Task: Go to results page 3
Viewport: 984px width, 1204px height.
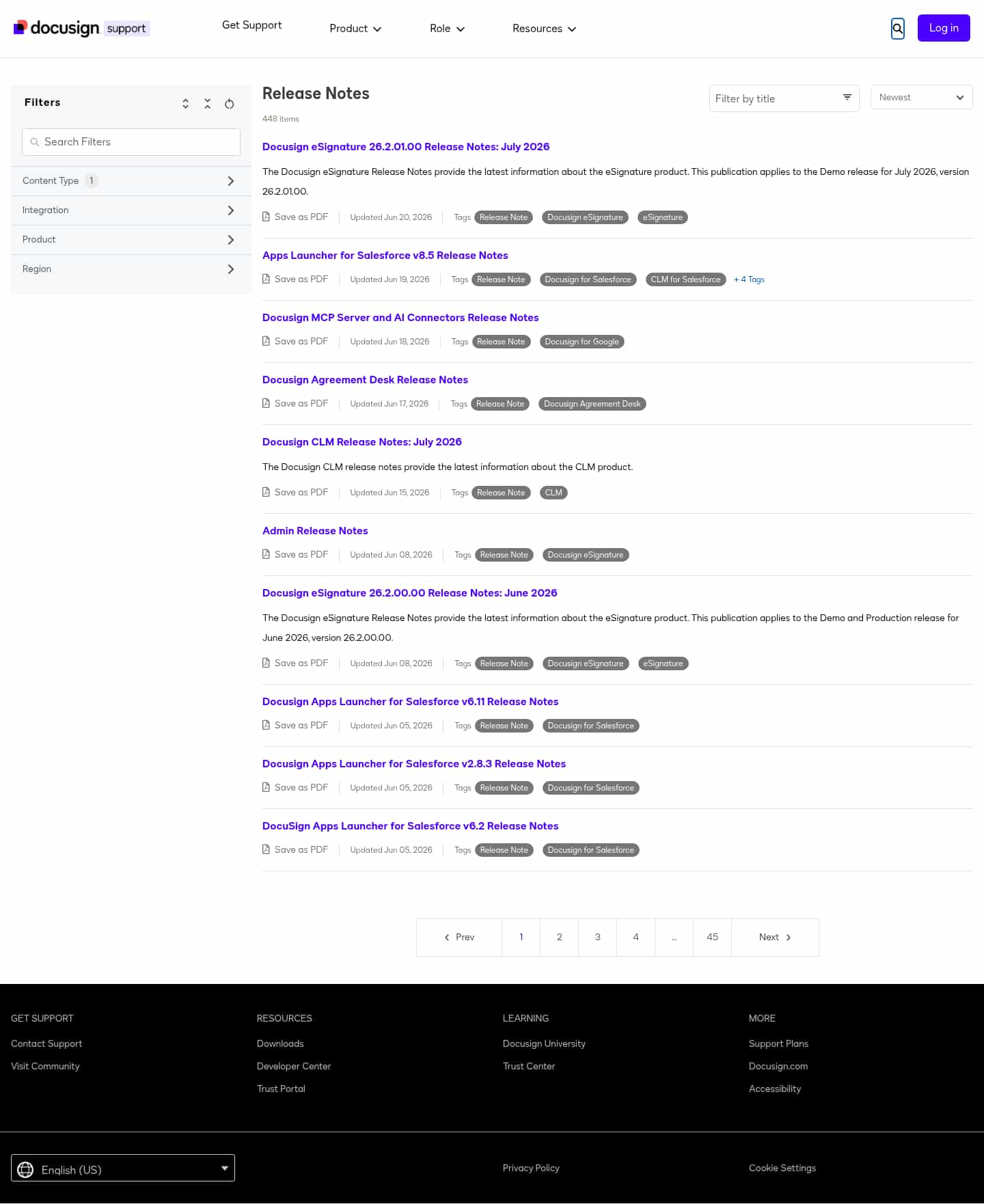Action: pos(598,938)
